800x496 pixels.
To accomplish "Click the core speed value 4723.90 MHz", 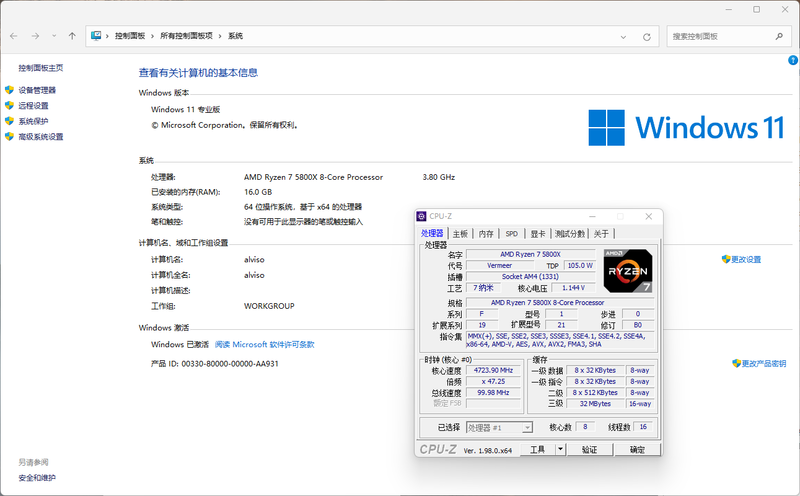I will [x=493, y=370].
